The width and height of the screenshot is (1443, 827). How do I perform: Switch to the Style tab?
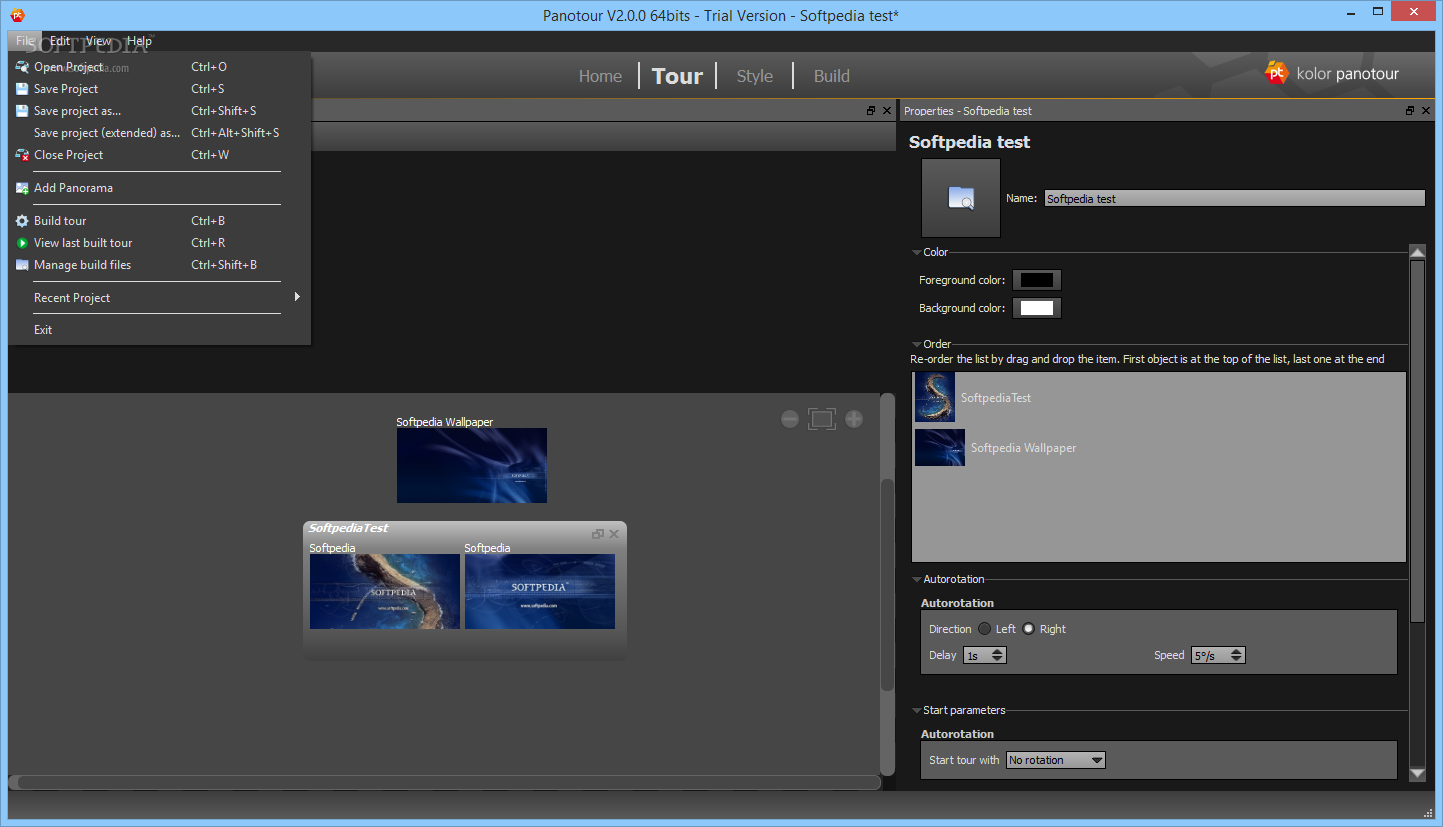755,76
